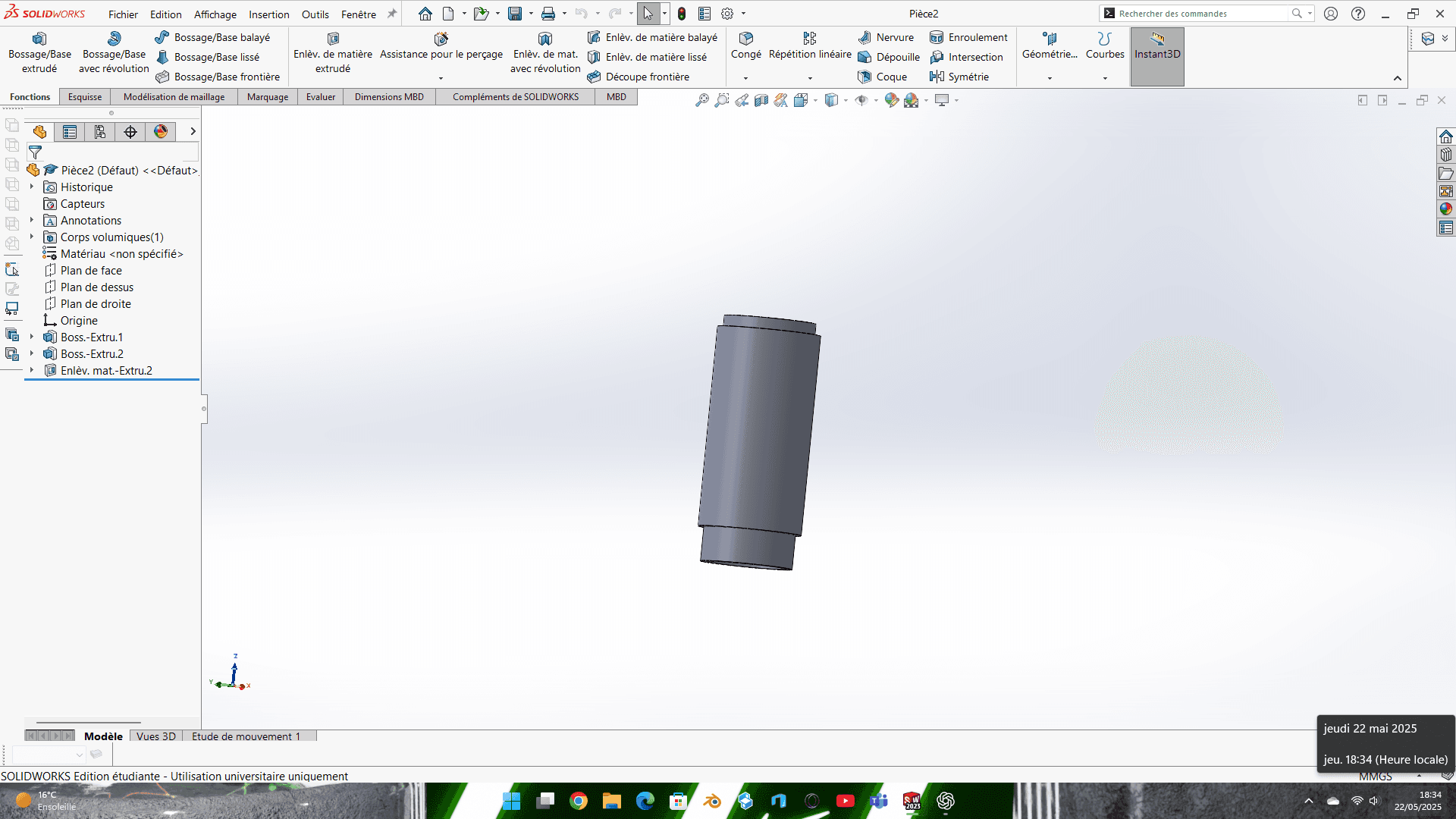Open the PropertyManager tab icon

tap(70, 132)
